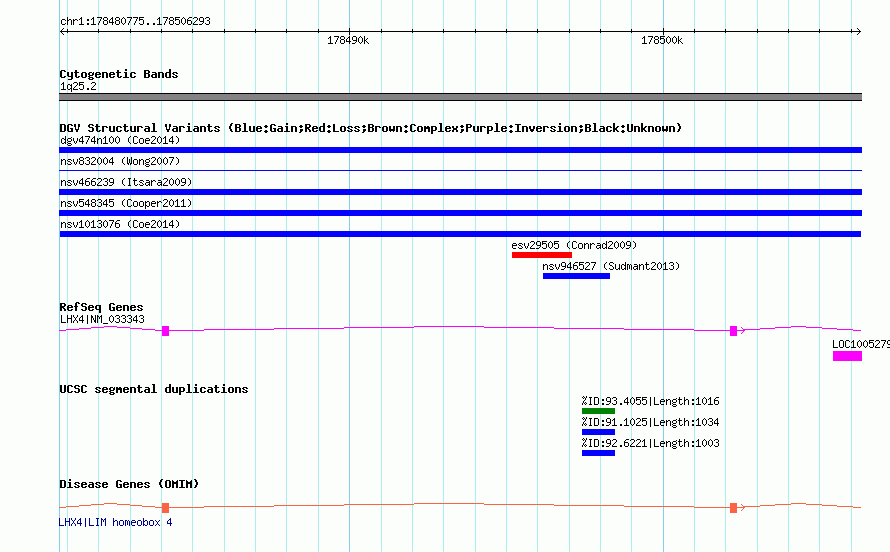Select the nsv832004 (Wong2007) variant line
The image size is (890, 552).
pos(460,170)
